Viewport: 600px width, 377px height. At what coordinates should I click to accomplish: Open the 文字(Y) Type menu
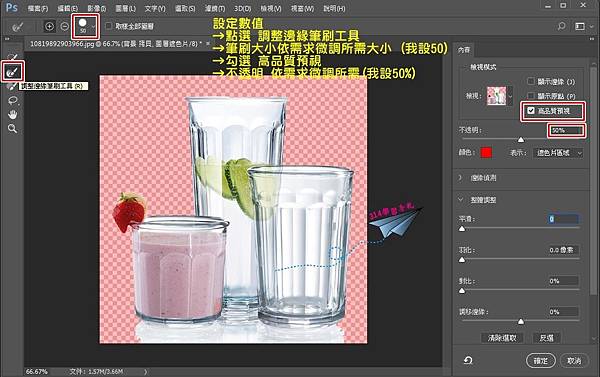pyautogui.click(x=155, y=8)
